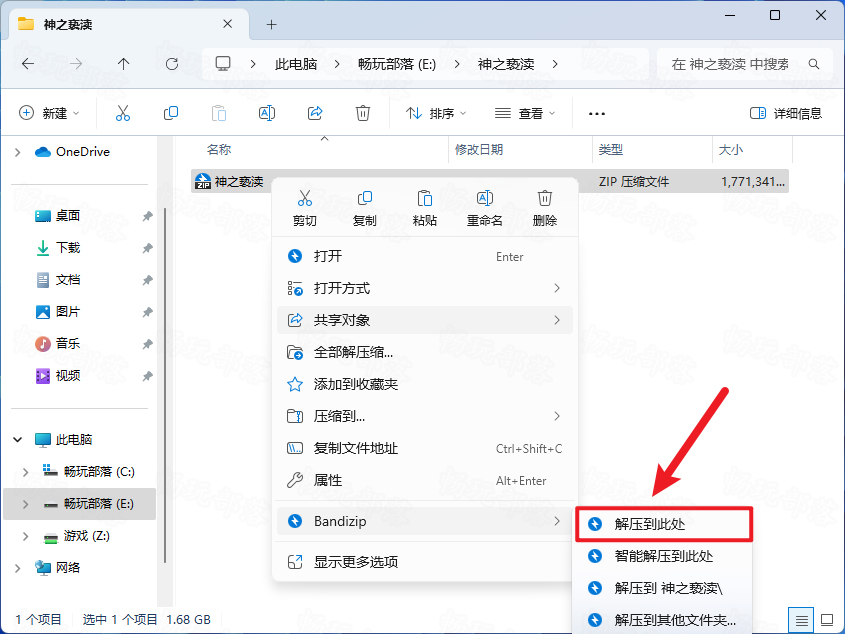This screenshot has height=634, width=845.
Task: Select 粘贴 in the context menu
Action: click(425, 209)
